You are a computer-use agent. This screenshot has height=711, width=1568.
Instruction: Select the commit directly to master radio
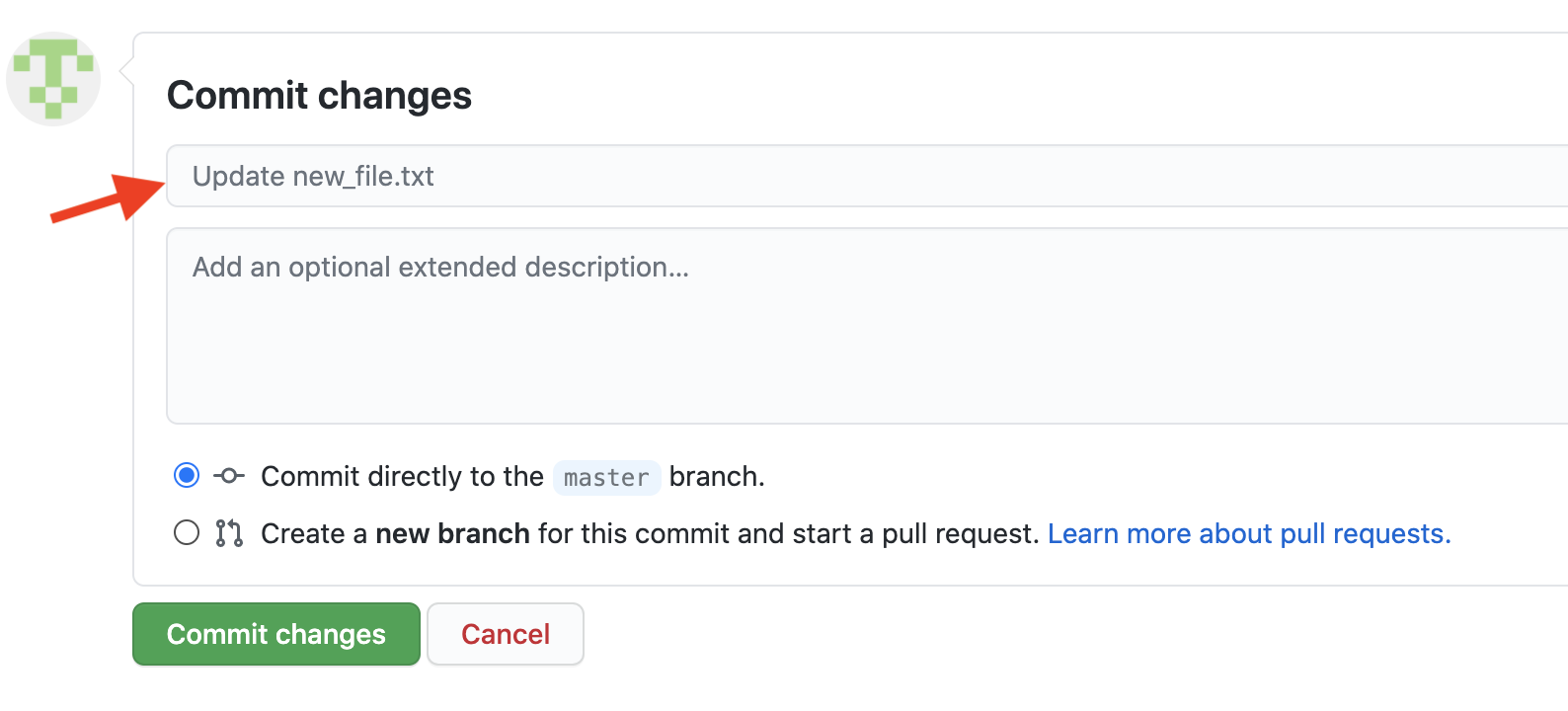187,476
